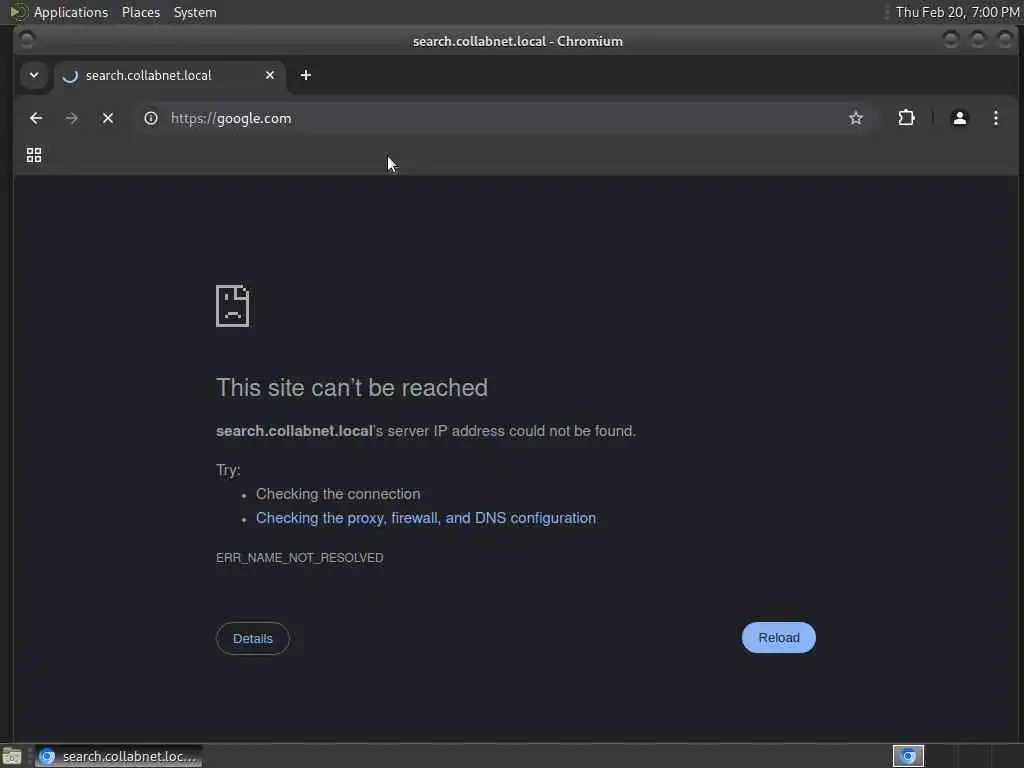Click the 'This site can't be reached' heading
The width and height of the screenshot is (1024, 768).
tap(352, 387)
